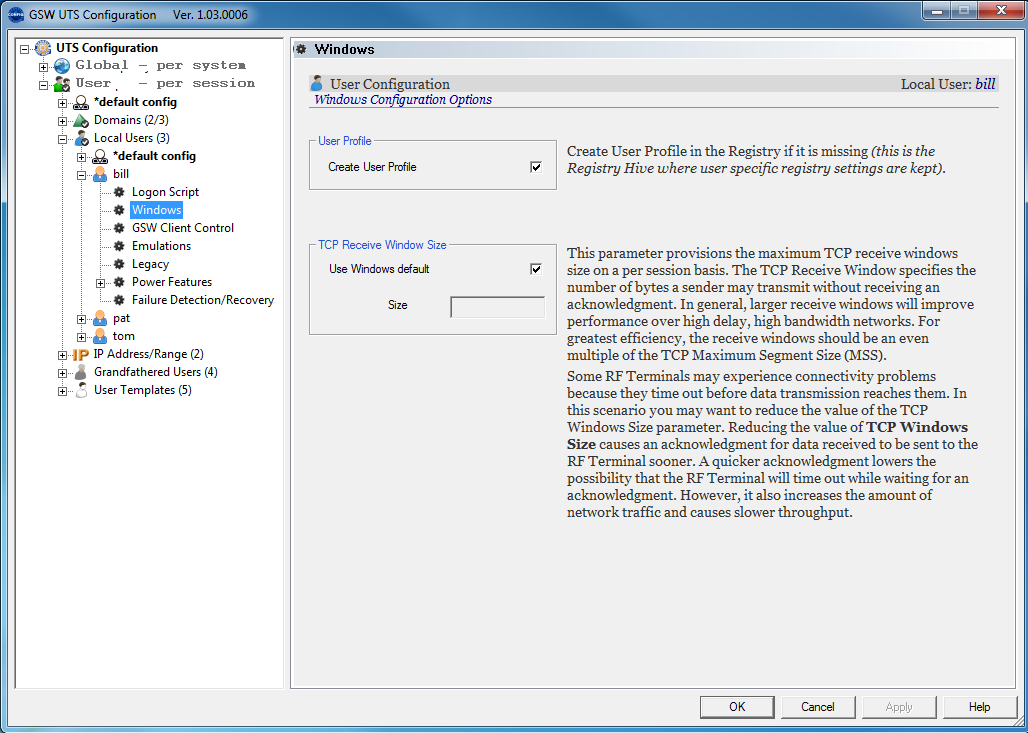Viewport: 1028px width, 733px height.
Task: Expand the pat user node
Action: [x=82, y=319]
